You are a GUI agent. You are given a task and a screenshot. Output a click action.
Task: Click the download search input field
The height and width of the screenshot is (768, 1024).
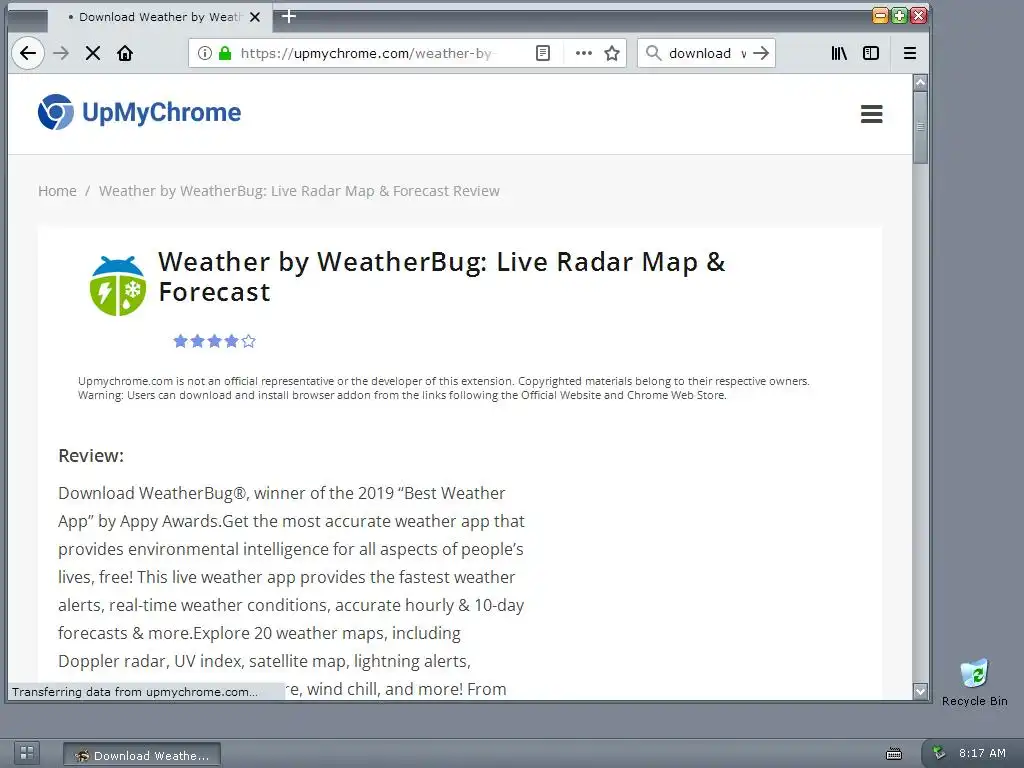click(707, 53)
